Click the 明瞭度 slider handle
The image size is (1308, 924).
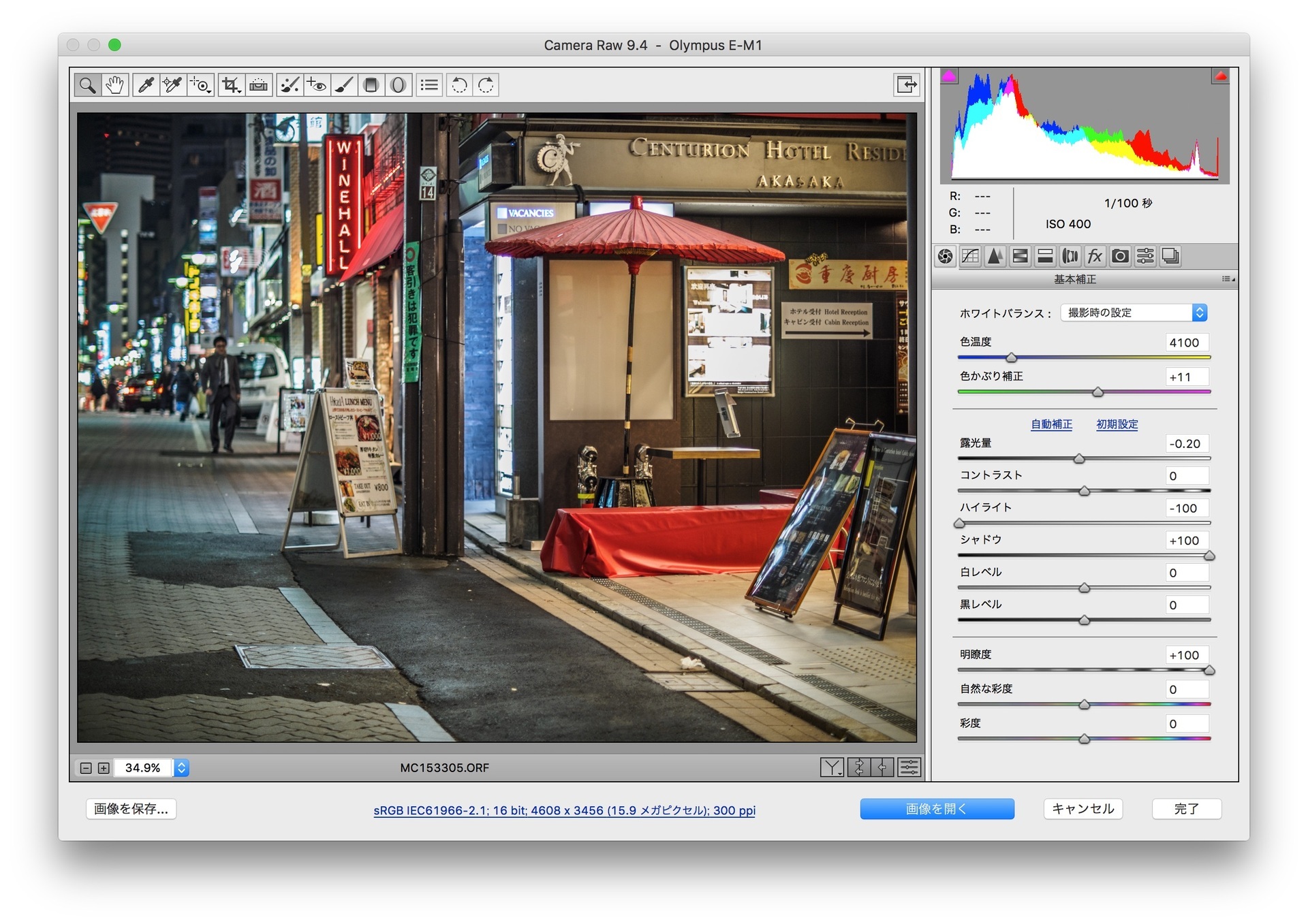[1209, 671]
